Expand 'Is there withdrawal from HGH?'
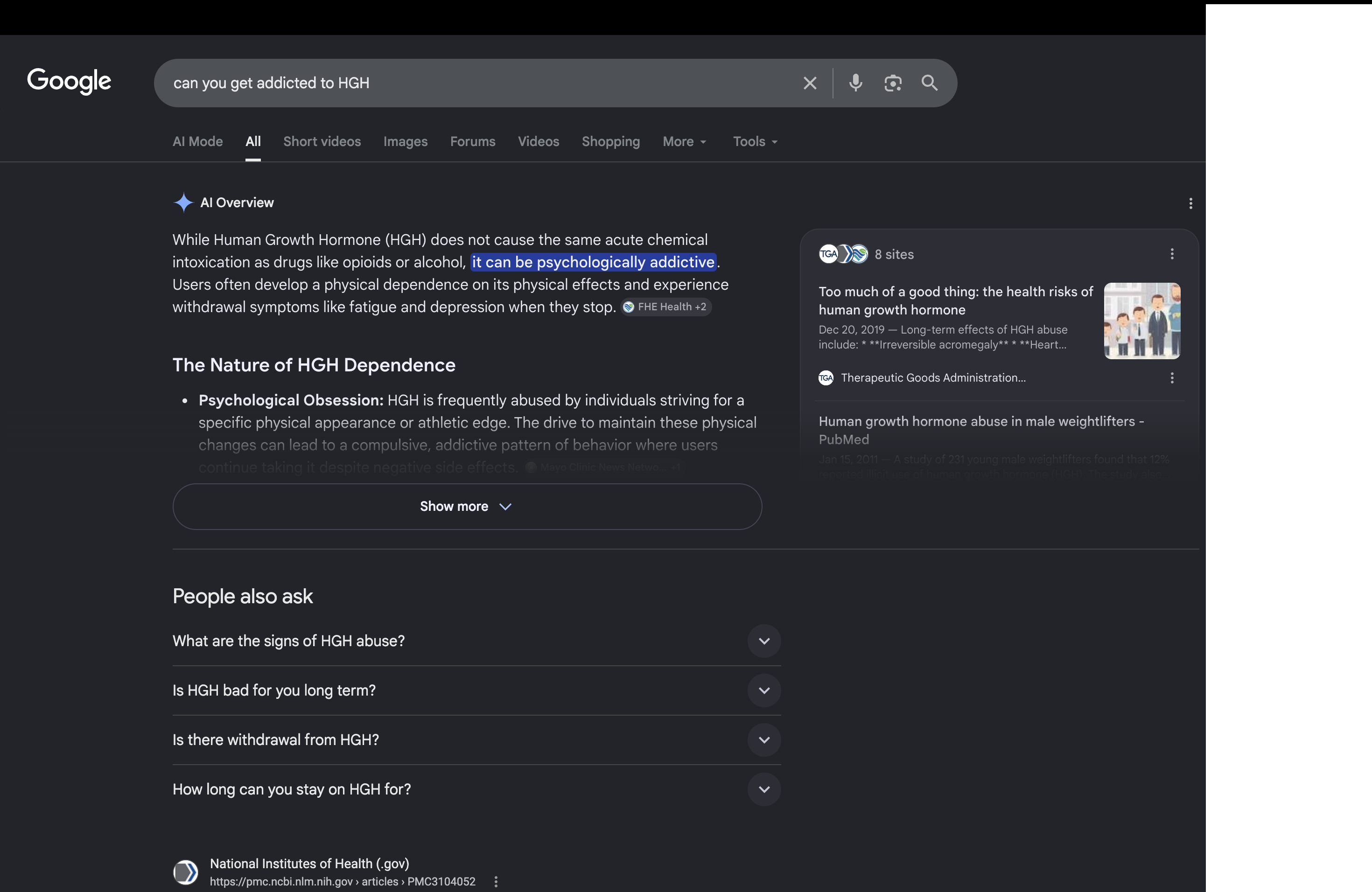Viewport: 1372px width, 892px height. pos(477,740)
